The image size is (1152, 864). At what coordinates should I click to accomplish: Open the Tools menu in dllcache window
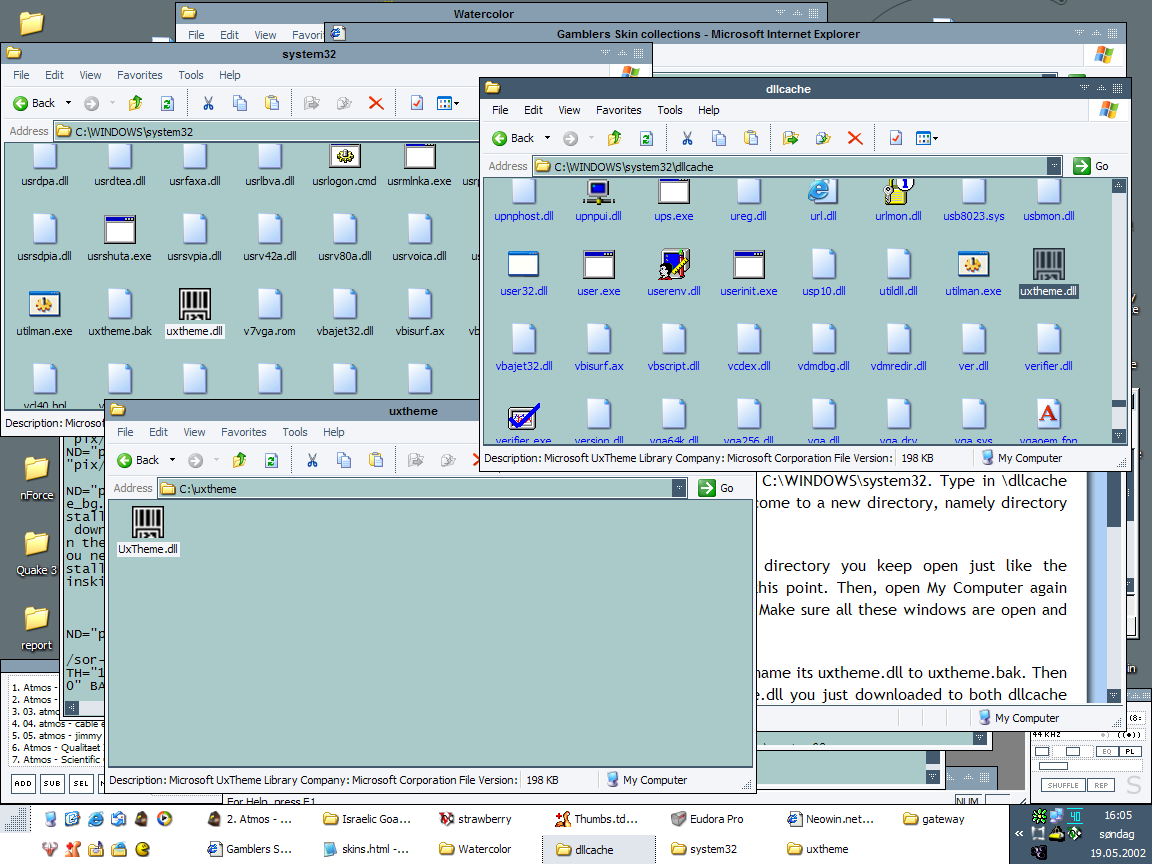(670, 110)
